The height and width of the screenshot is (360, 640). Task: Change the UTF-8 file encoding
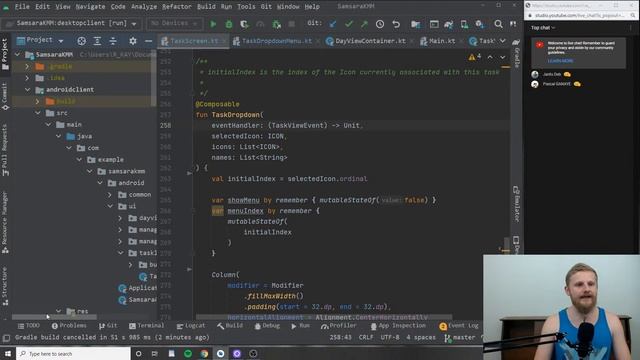[x=390, y=338]
